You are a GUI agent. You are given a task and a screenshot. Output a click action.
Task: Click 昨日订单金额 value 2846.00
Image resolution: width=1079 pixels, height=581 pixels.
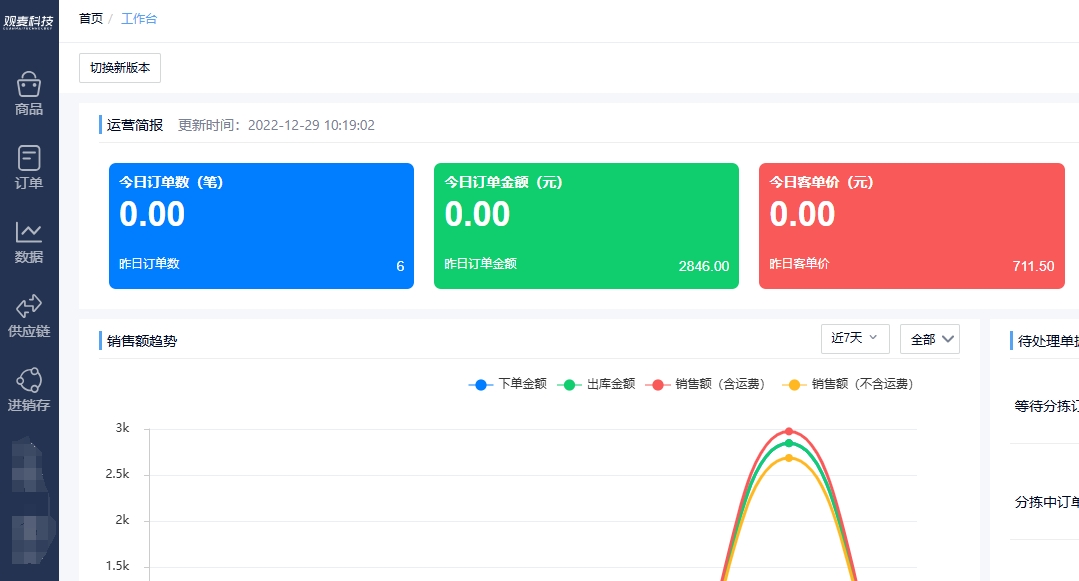(703, 266)
